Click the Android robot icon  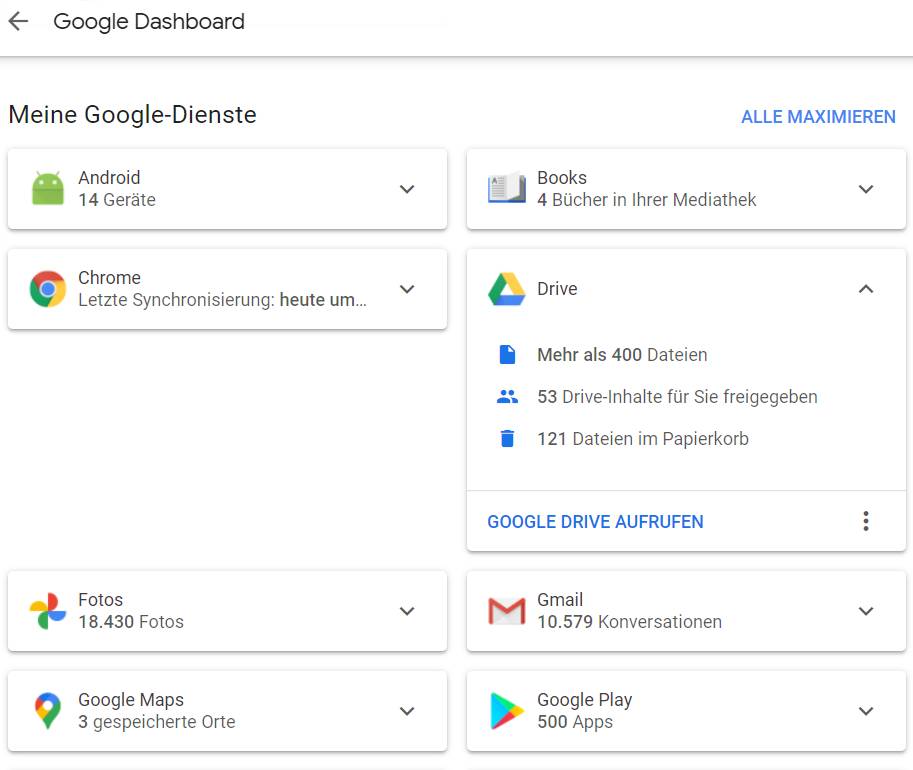47,189
